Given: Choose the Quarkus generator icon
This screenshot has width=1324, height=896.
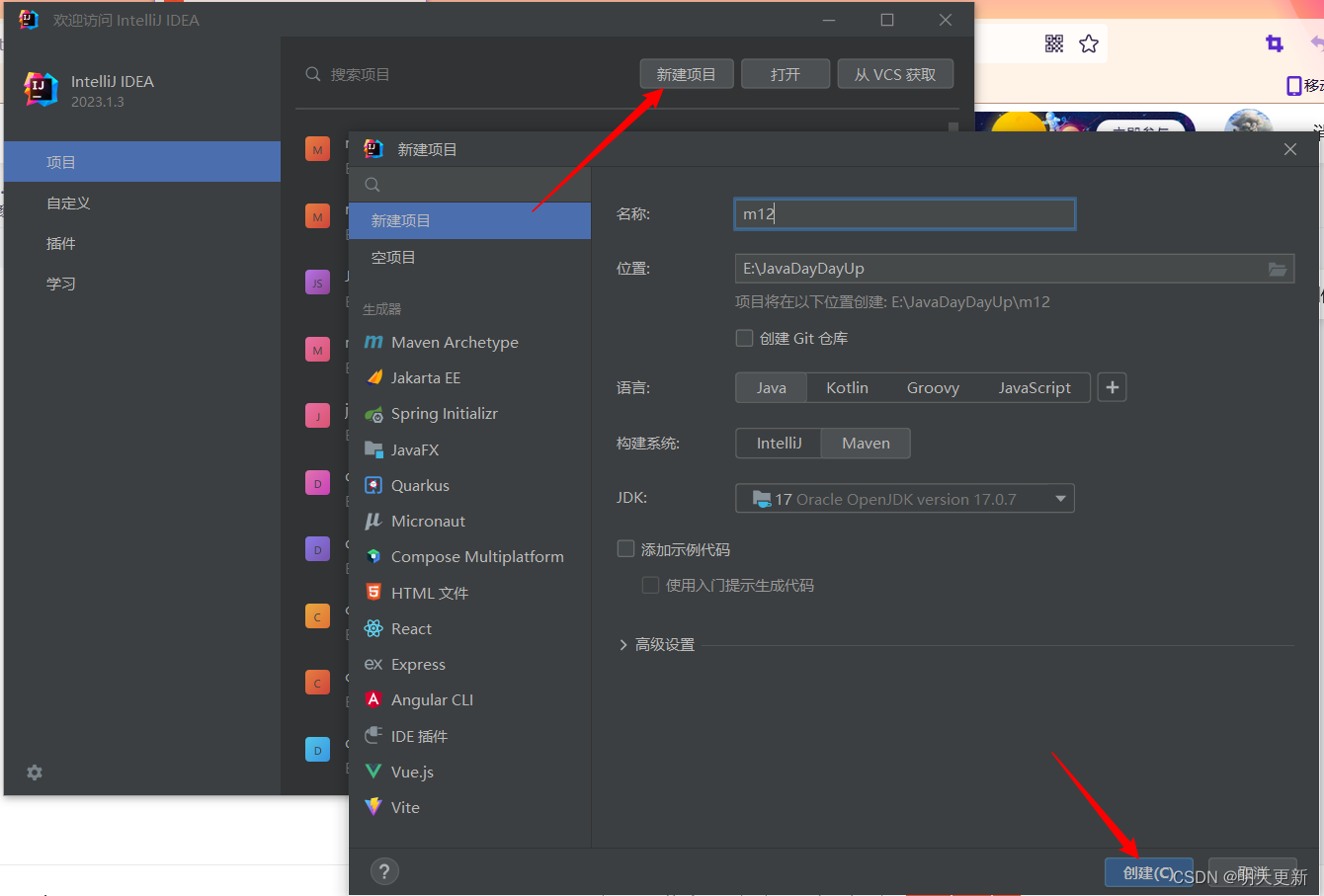Looking at the screenshot, I should [x=373, y=485].
